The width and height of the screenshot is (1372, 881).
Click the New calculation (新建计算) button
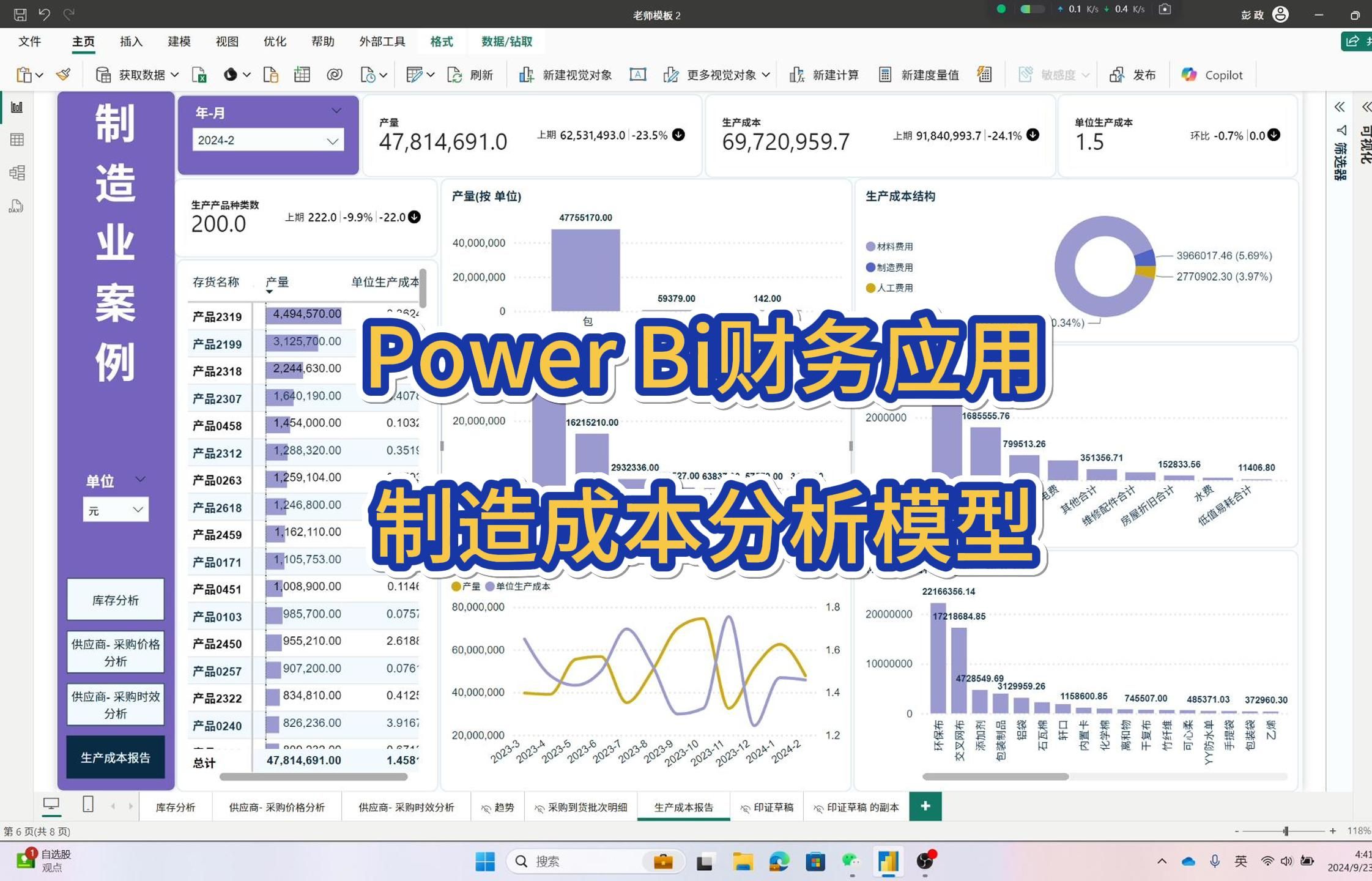coord(824,75)
